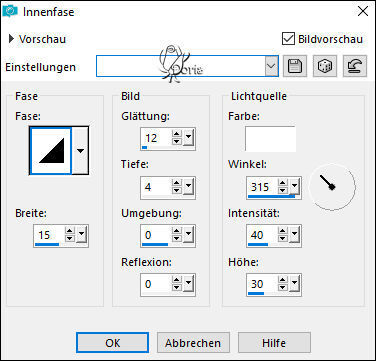Click the Reflexion value field
The width and height of the screenshot is (376, 361).
tap(157, 284)
